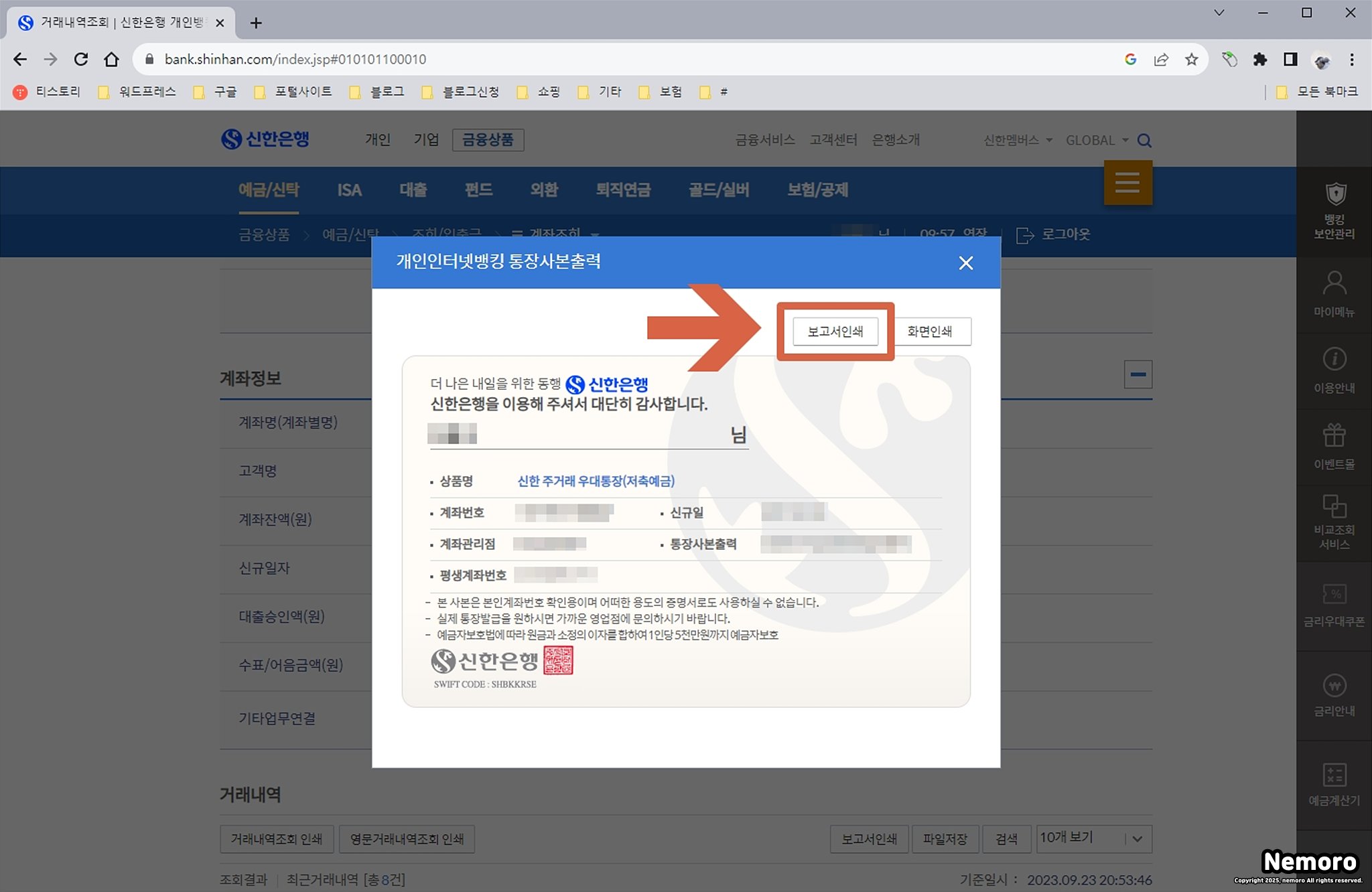Click the 금리안내 won-symbol icon
Image resolution: width=1372 pixels, height=892 pixels.
[1334, 686]
